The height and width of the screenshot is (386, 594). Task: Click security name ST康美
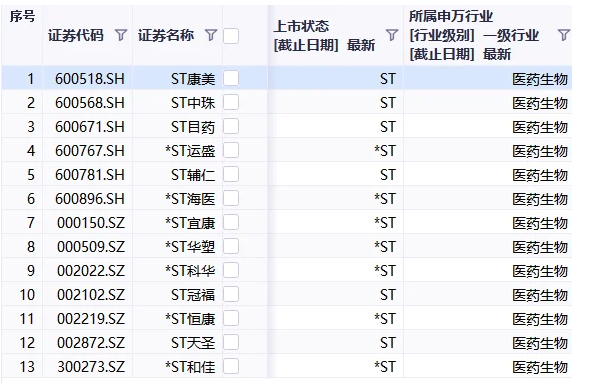click(x=193, y=79)
